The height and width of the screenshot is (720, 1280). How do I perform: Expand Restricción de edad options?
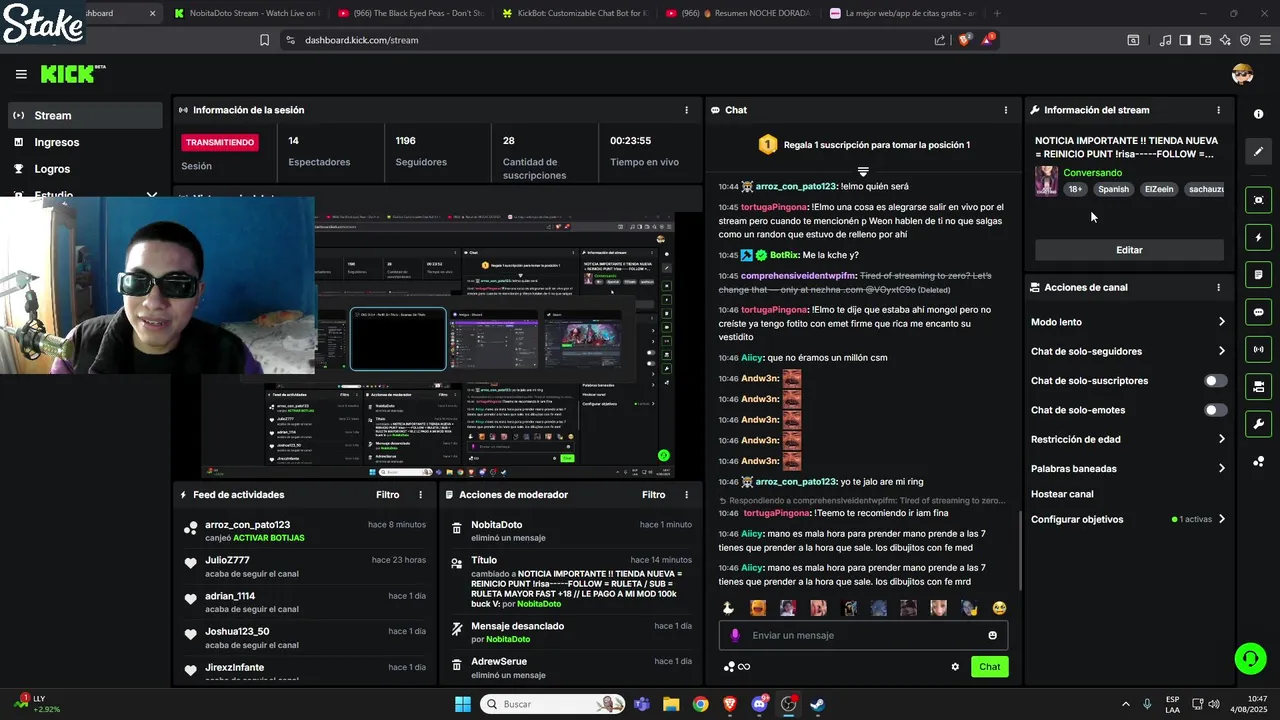1221,439
